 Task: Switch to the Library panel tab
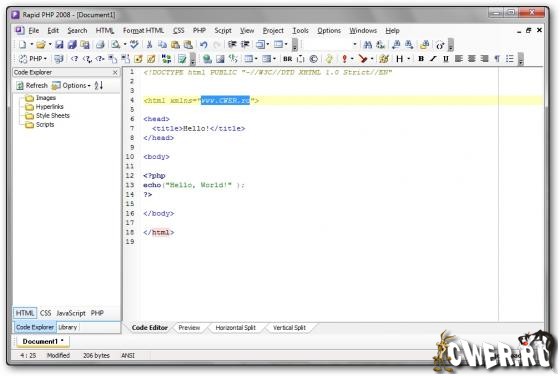pos(68,327)
